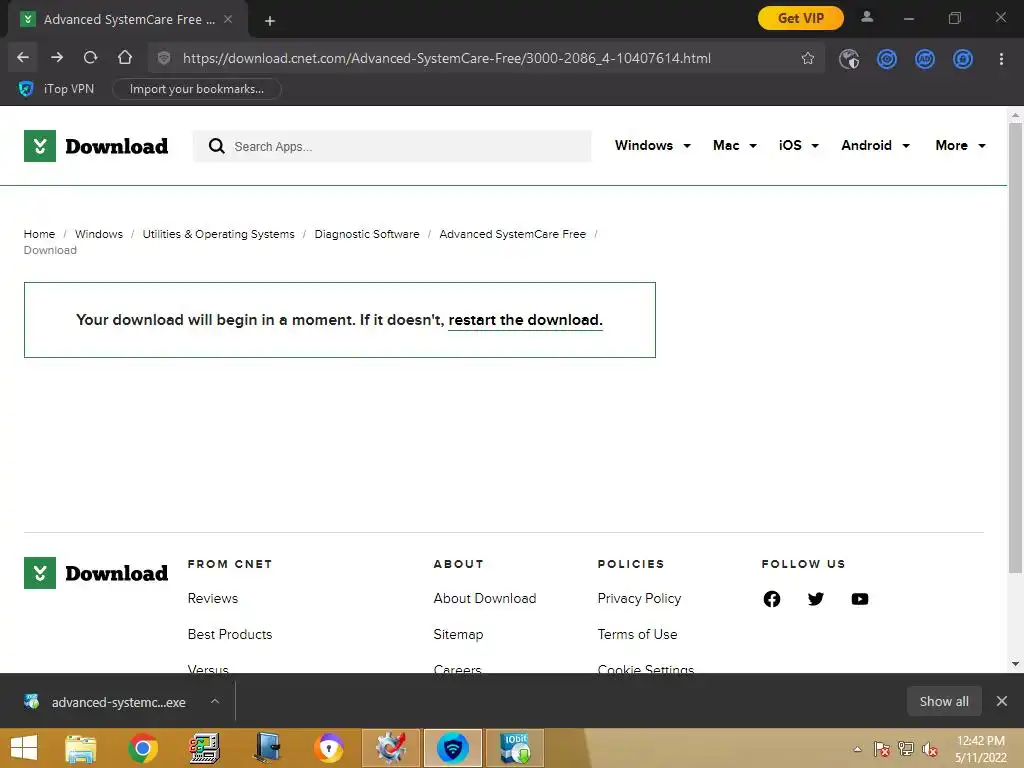Go forward with the browser forward arrow
The height and width of the screenshot is (768, 1024).
tap(57, 57)
